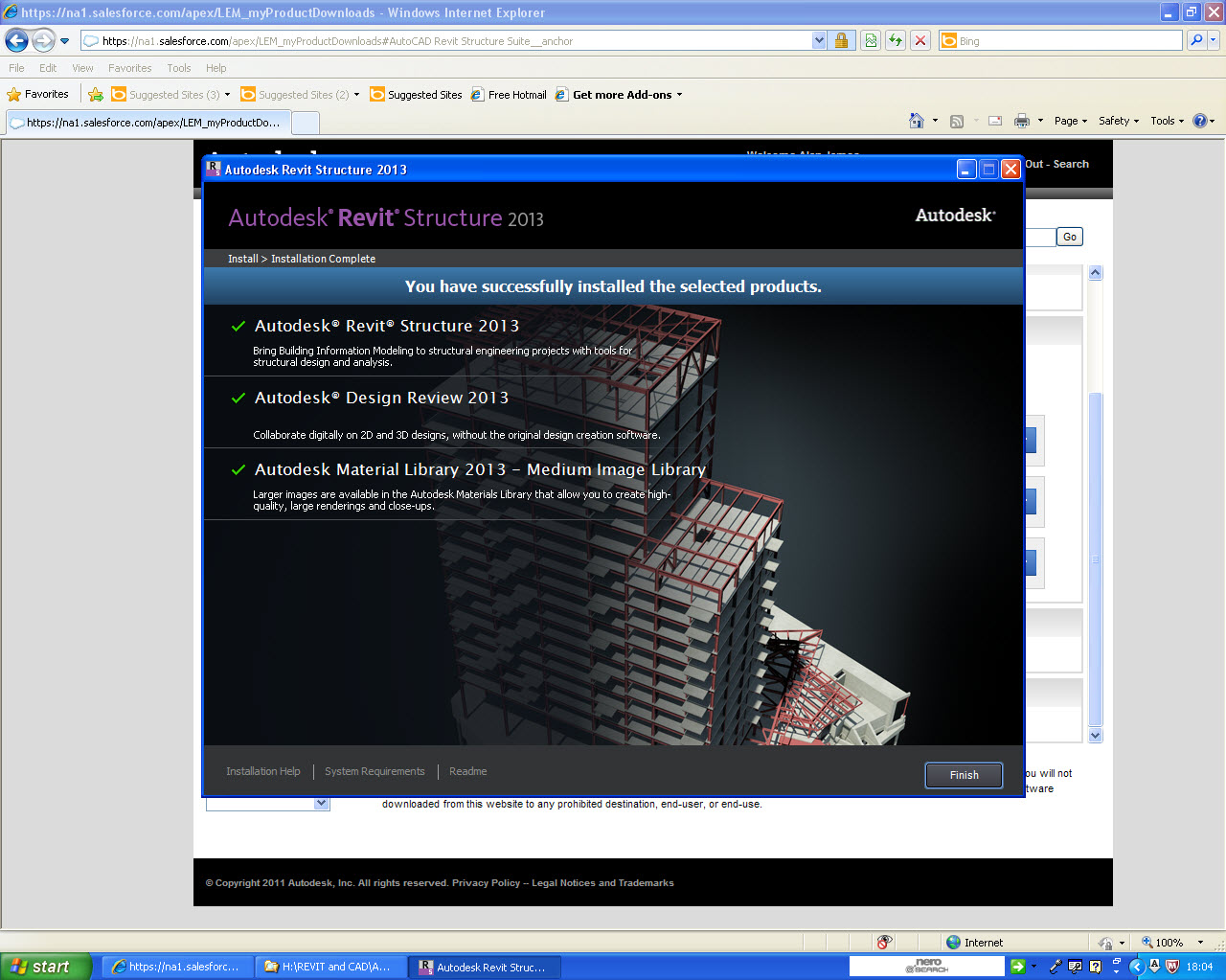
Task: Open the System Requirements link
Action: click(375, 771)
